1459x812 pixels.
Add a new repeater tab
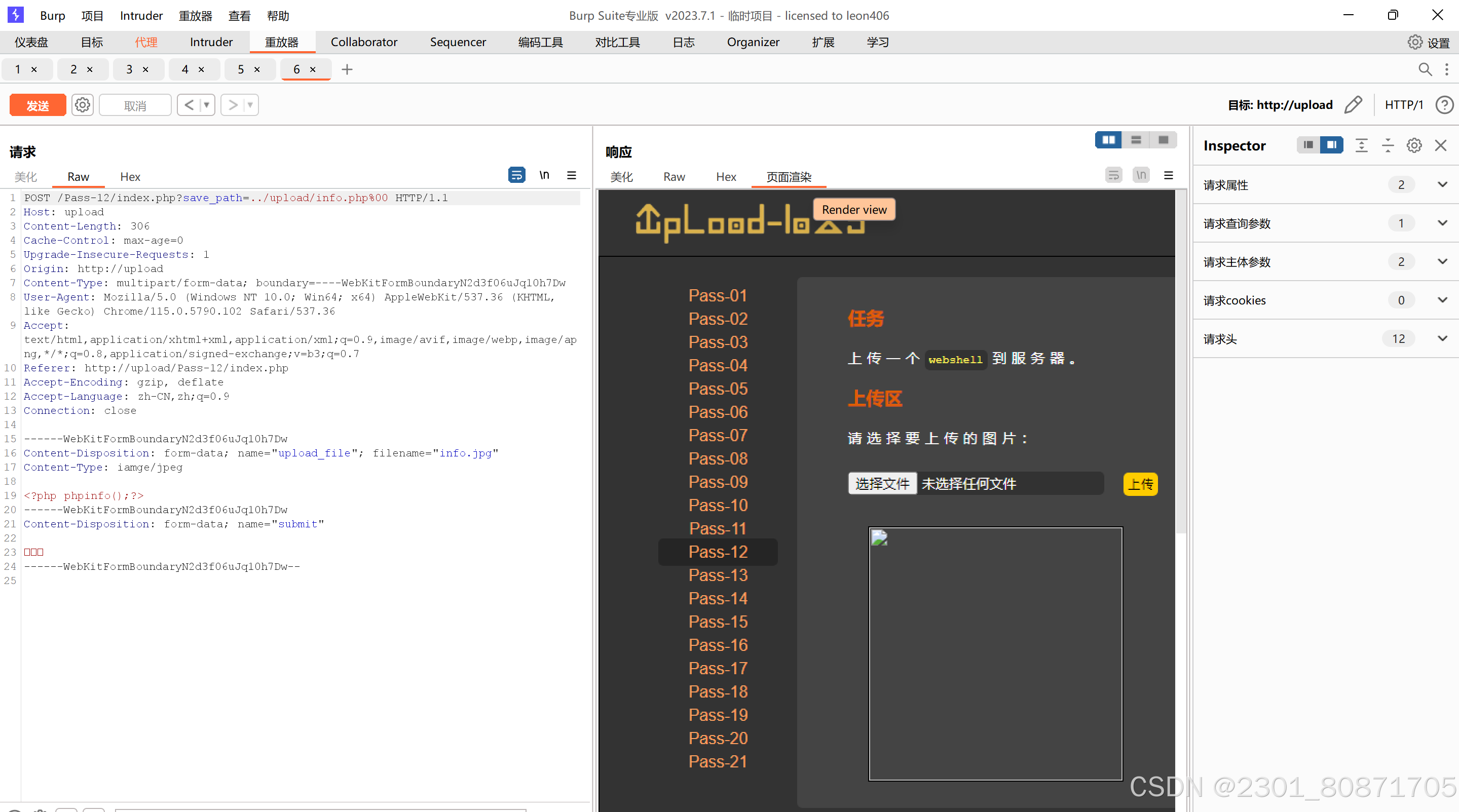point(347,69)
